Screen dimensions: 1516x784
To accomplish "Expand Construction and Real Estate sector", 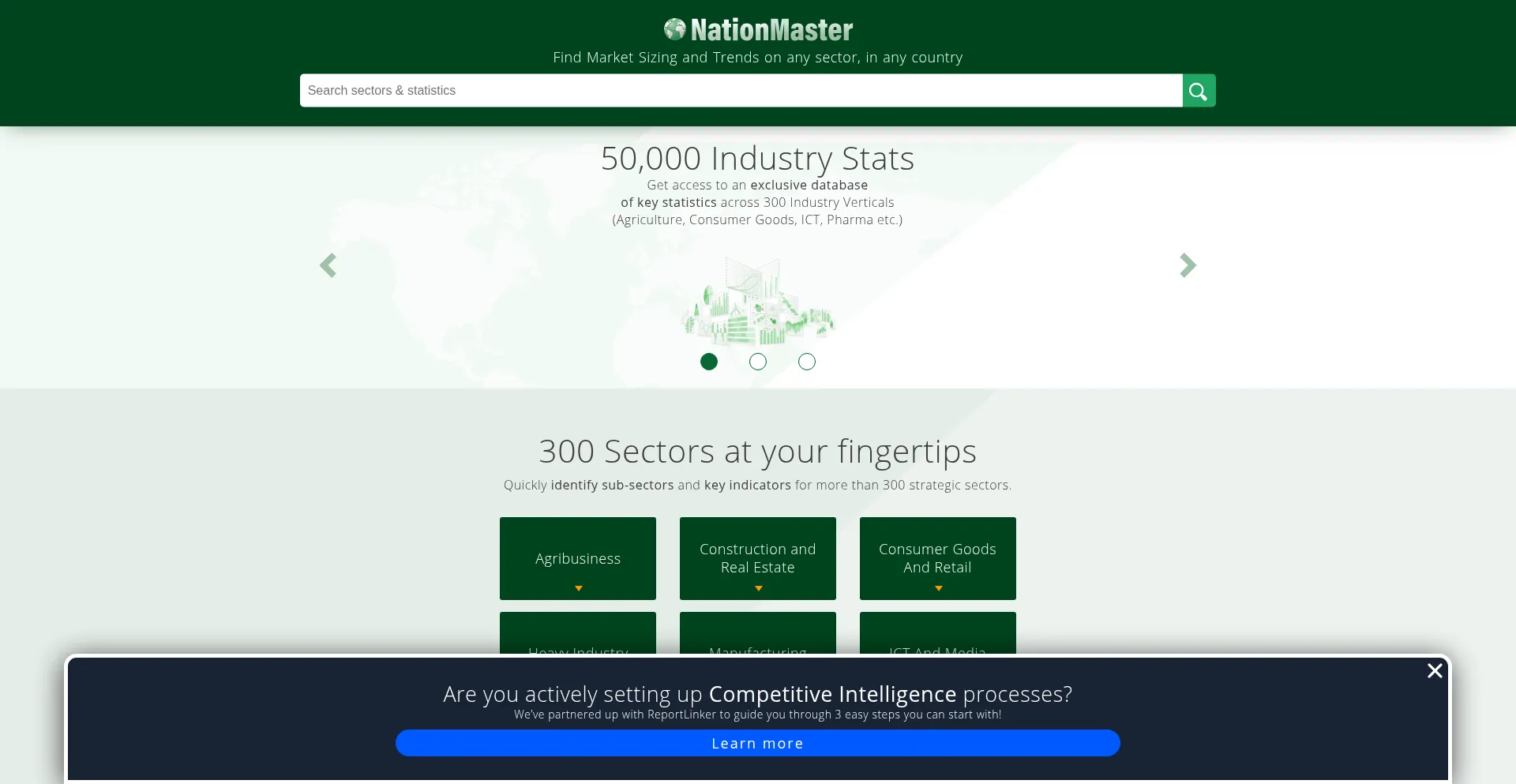I will click(758, 557).
